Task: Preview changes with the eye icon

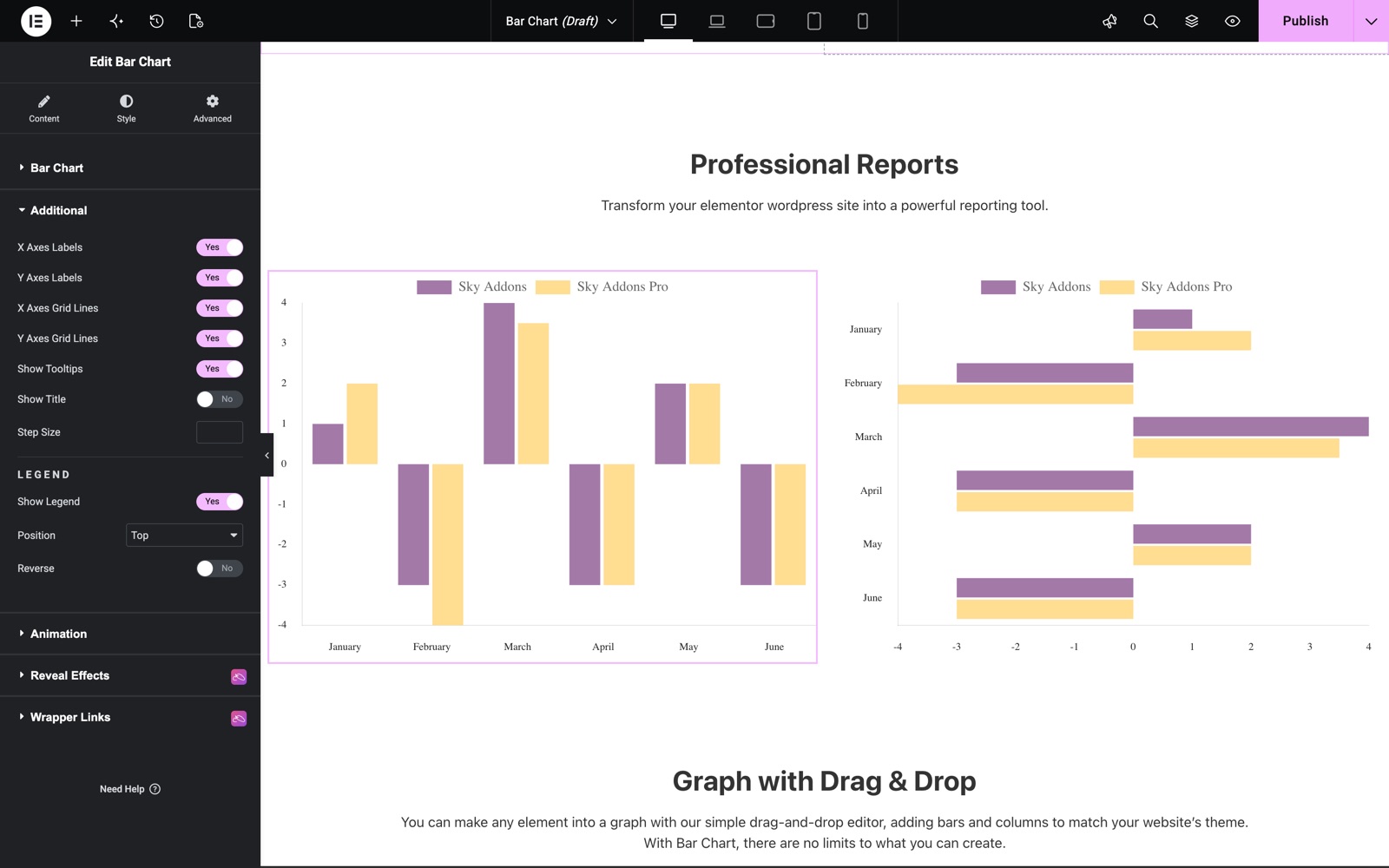Action: pyautogui.click(x=1232, y=21)
